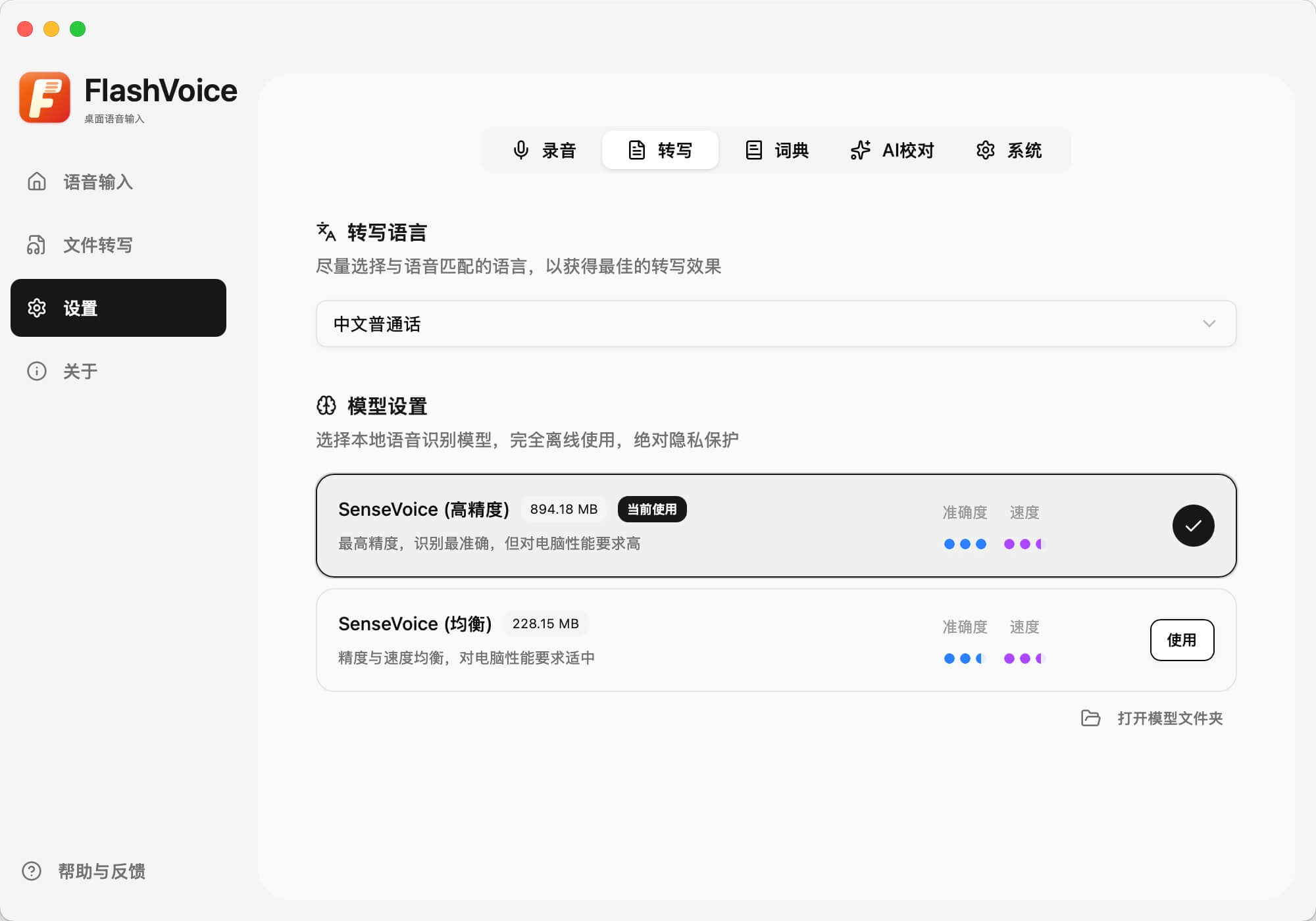This screenshot has height=921, width=1316.
Task: Maximize the window with the green button
Action: (x=78, y=29)
